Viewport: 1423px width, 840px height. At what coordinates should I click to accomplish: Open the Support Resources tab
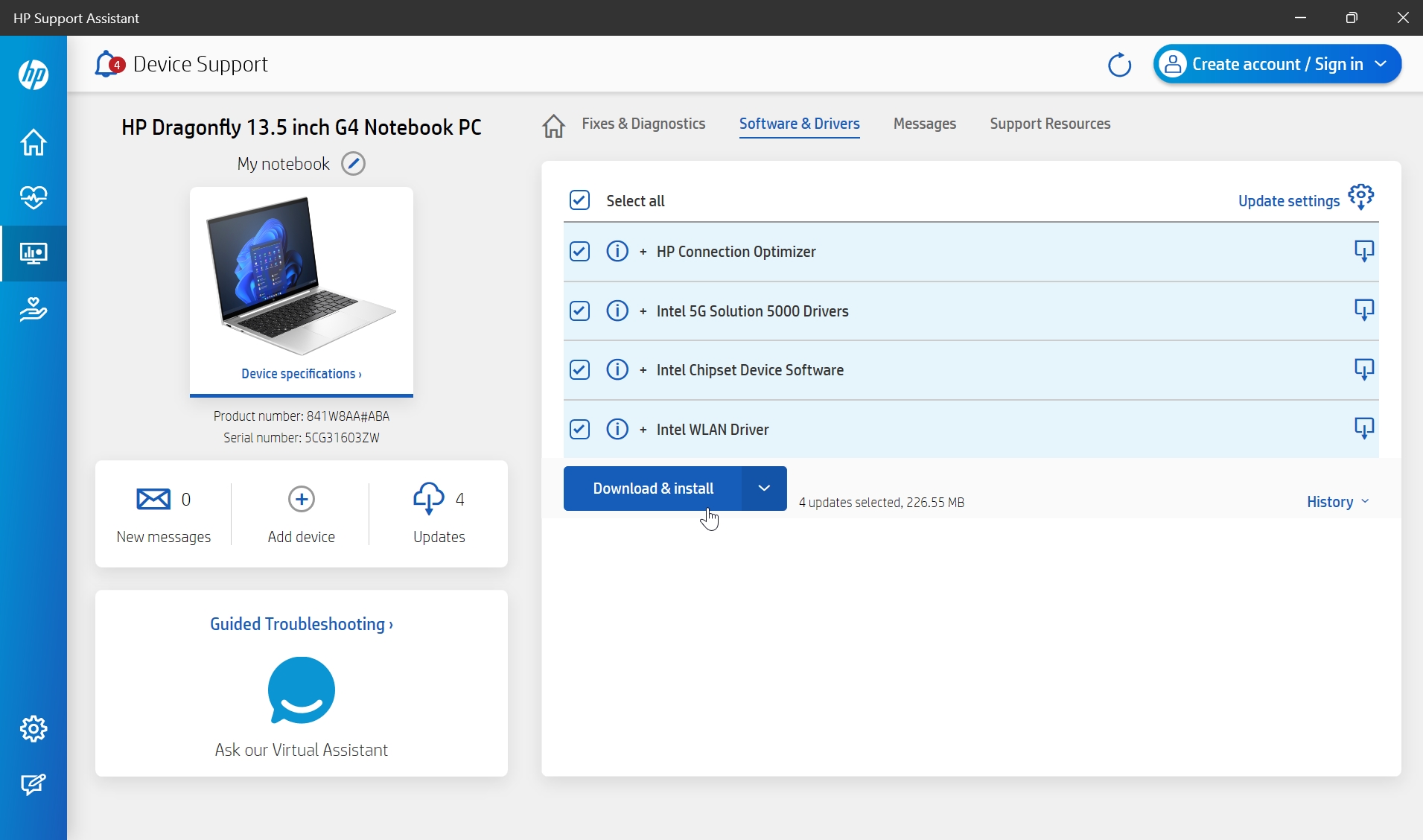tap(1049, 124)
